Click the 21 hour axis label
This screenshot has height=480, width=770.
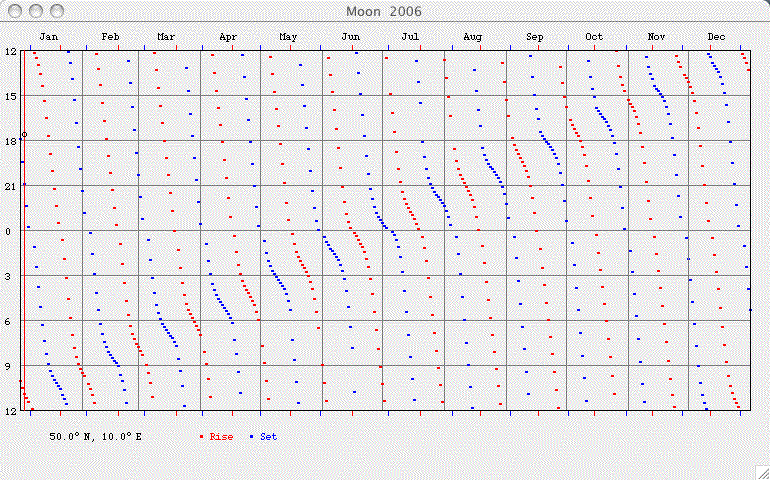click(8, 186)
